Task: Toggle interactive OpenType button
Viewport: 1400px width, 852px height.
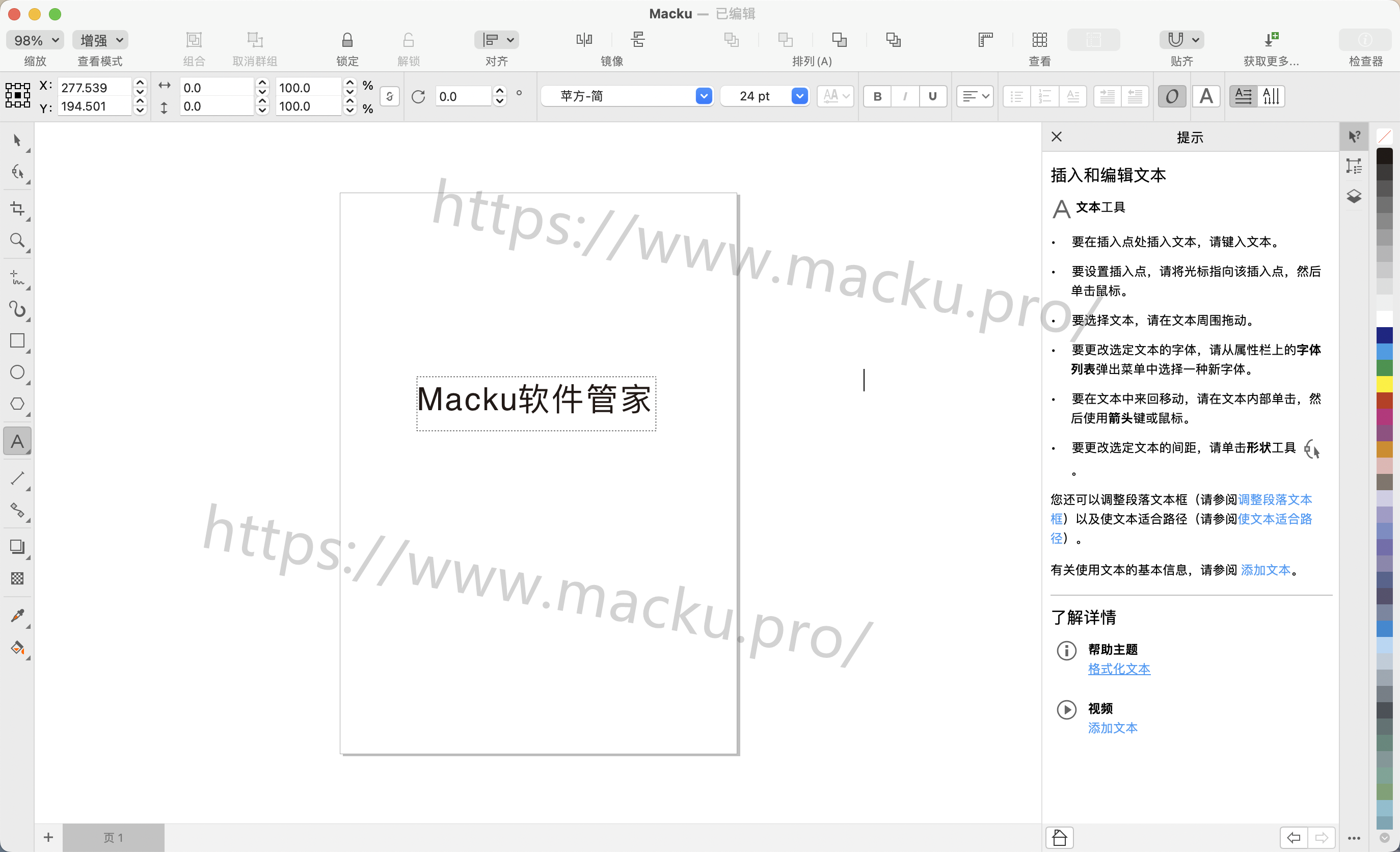Action: point(1172,96)
